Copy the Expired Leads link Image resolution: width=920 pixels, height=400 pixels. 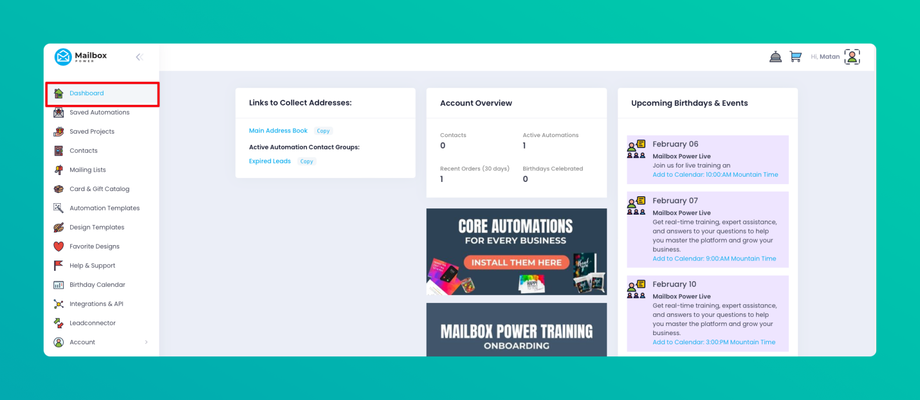click(x=307, y=161)
